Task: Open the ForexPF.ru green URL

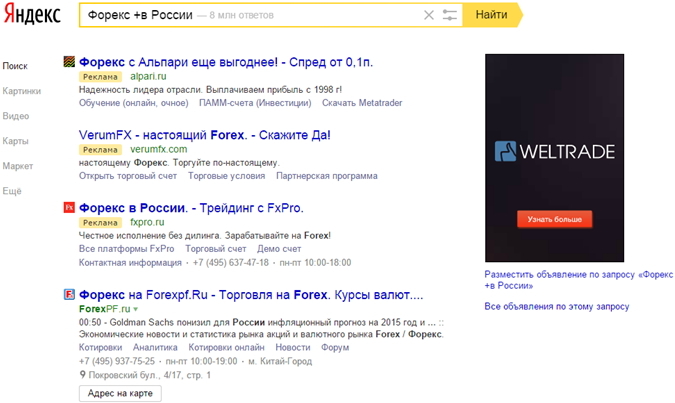Action: tap(105, 309)
